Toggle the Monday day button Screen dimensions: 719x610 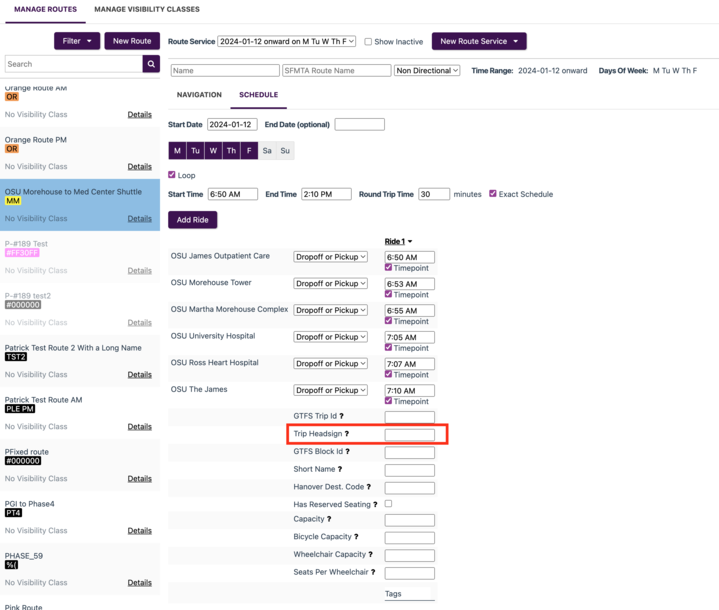point(177,150)
